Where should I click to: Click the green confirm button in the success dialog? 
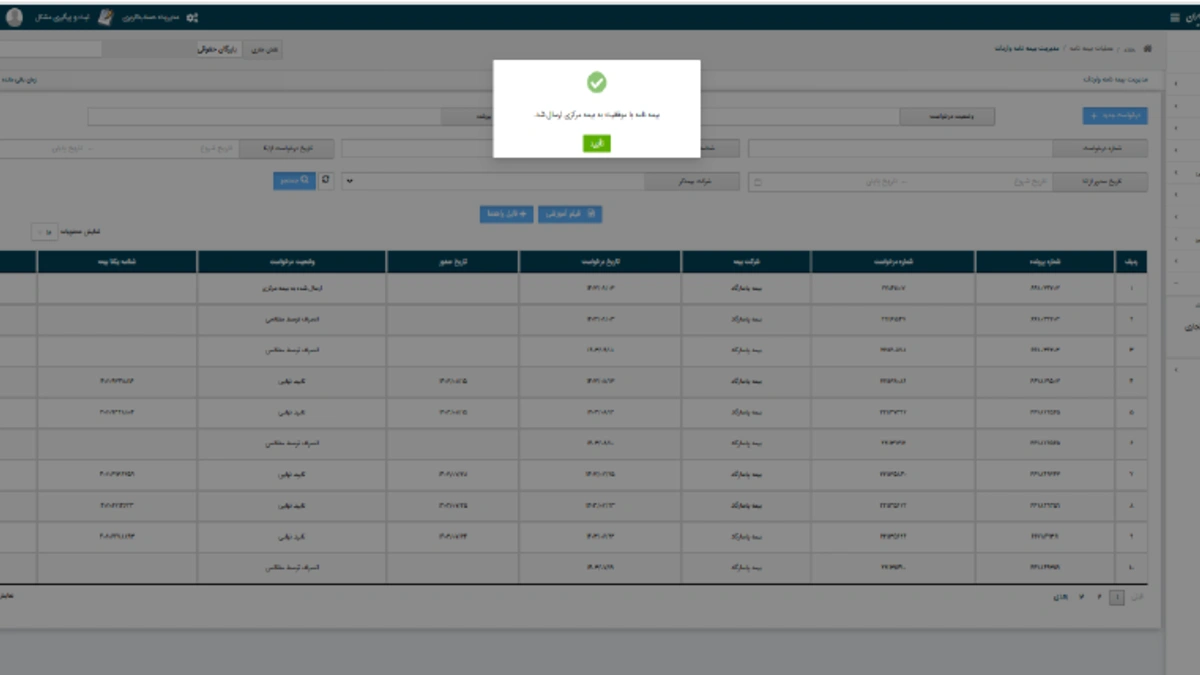pyautogui.click(x=596, y=144)
